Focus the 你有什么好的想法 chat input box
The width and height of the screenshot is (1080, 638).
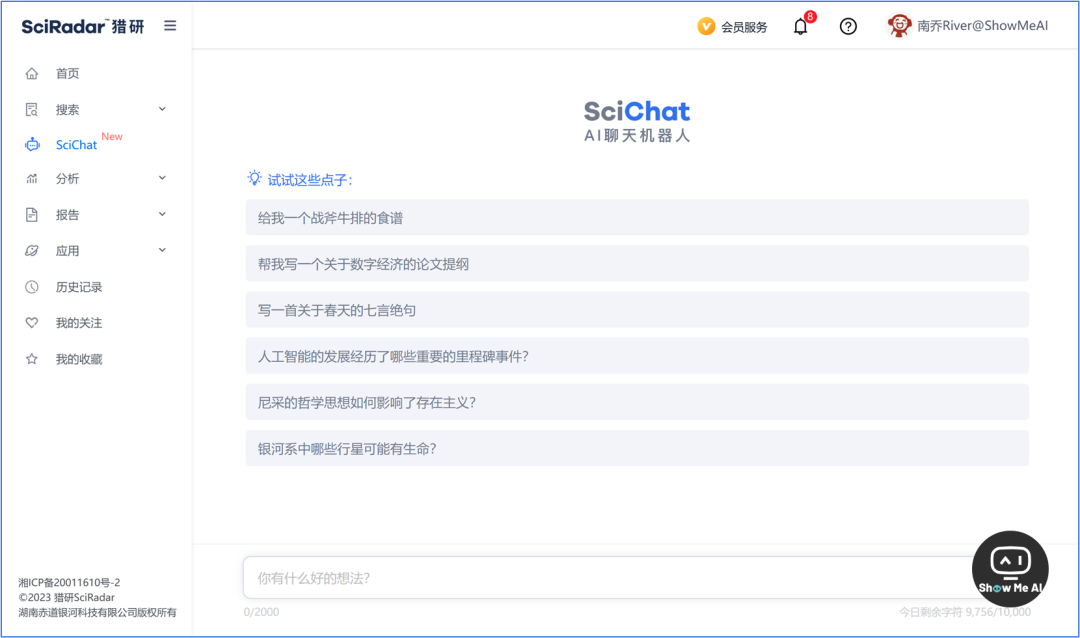pos(600,578)
